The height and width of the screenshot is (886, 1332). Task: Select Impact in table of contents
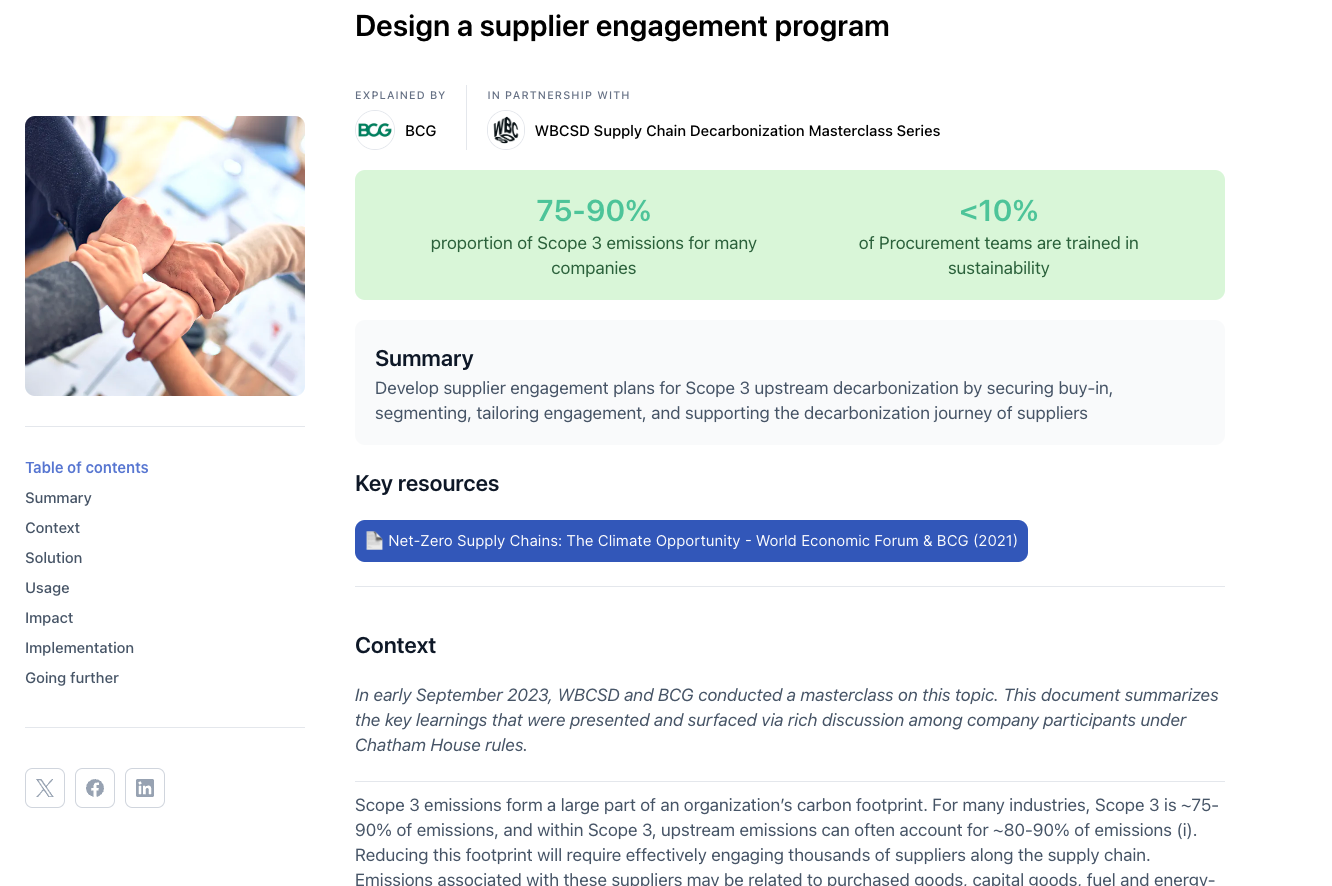pos(50,618)
